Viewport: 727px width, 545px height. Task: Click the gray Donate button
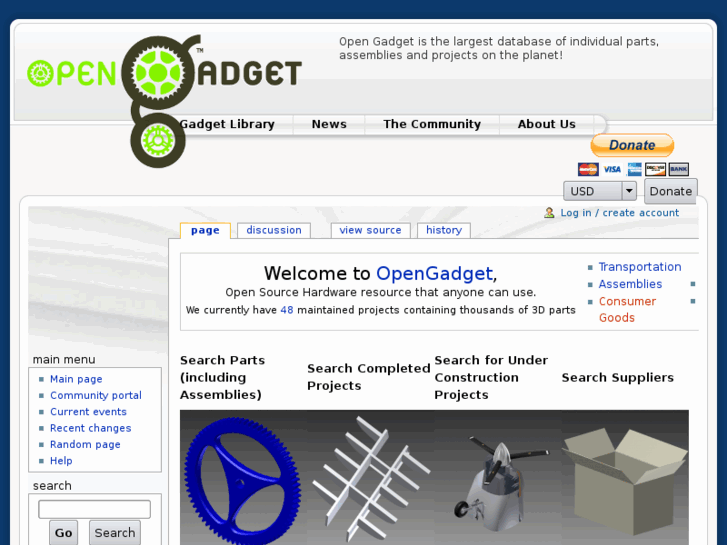point(670,191)
